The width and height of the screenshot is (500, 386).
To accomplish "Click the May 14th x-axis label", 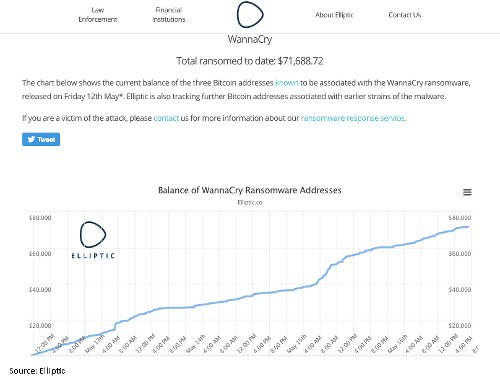I will click(x=196, y=344).
